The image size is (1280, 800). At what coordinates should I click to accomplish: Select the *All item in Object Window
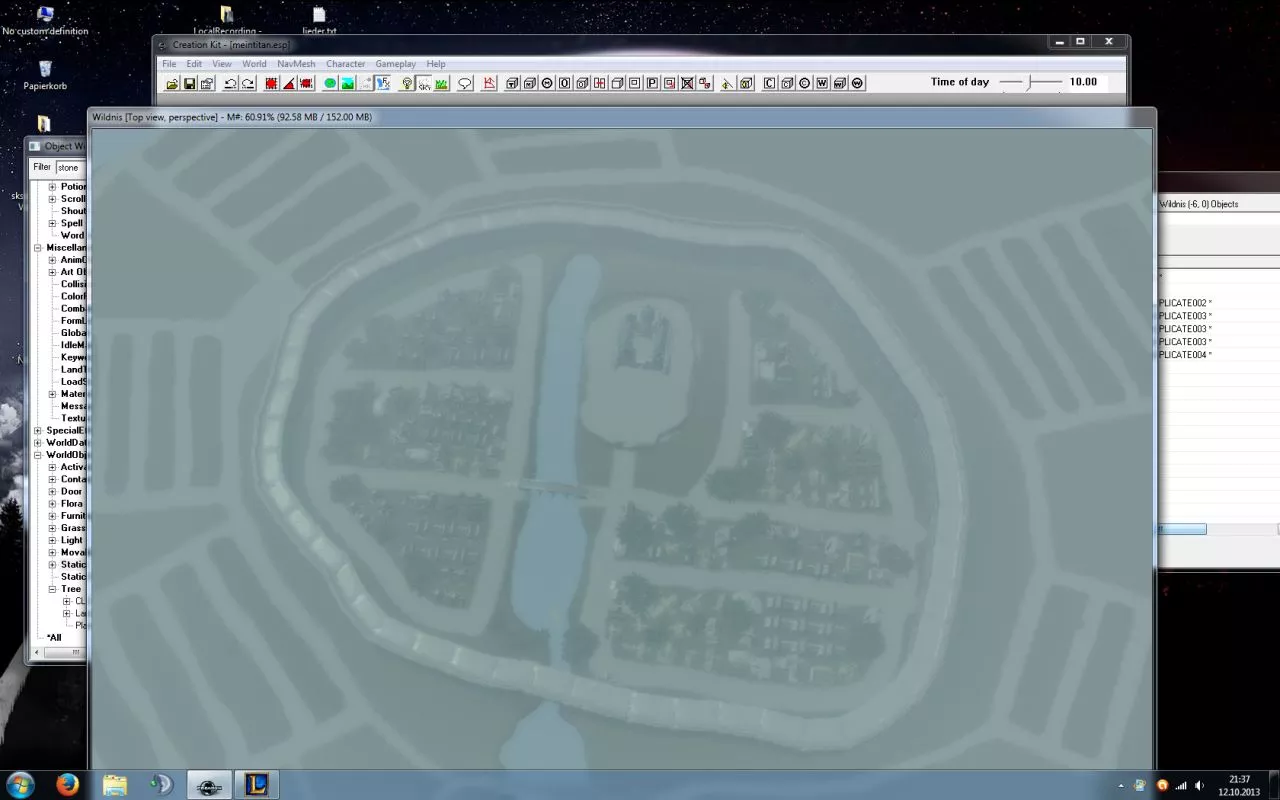54,638
